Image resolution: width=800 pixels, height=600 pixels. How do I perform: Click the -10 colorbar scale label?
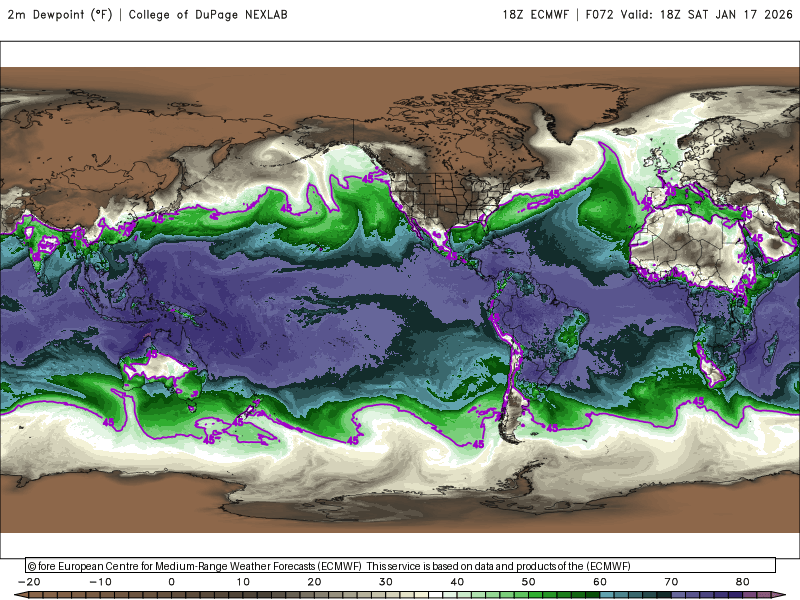tap(100, 582)
